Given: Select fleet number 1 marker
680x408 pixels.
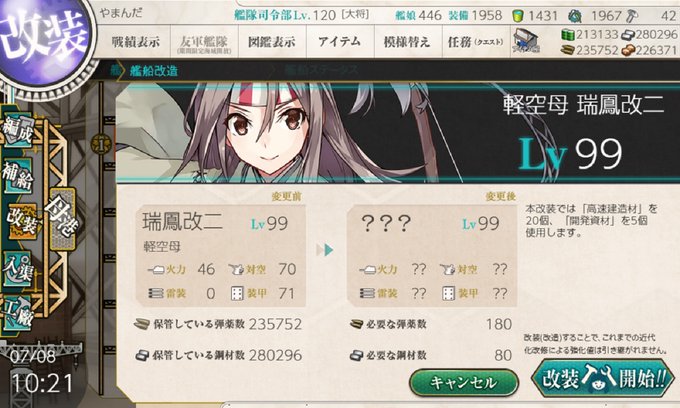Looking at the screenshot, I should pyautogui.click(x=101, y=145).
